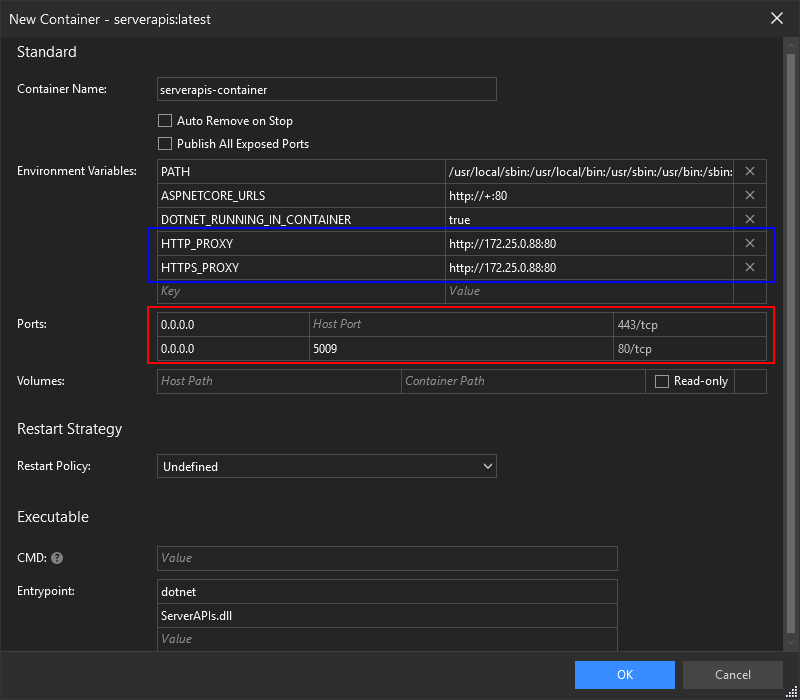Delete the HTTP_PROXY variable row
Screen dimensions: 800x700
[x=749, y=243]
